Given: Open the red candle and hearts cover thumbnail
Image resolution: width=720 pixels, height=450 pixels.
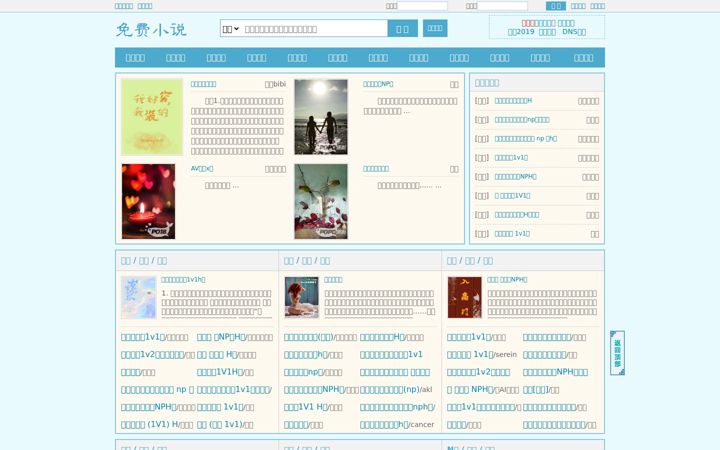Looking at the screenshot, I should pos(148,201).
